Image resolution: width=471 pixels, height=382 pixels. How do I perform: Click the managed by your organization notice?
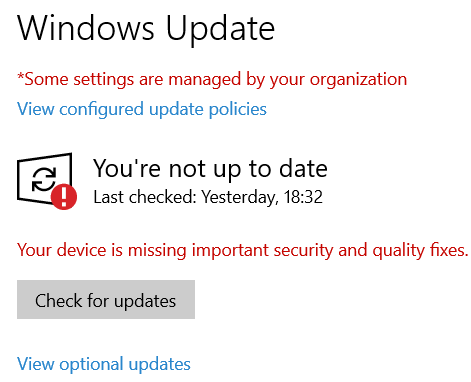212,79
